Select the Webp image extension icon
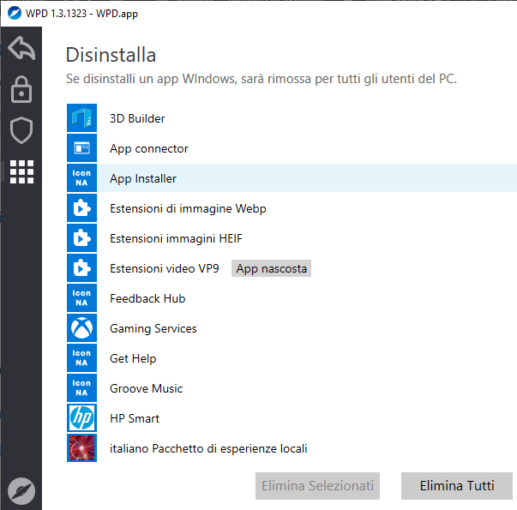Screen dimensions: 517x510 (x=82, y=208)
